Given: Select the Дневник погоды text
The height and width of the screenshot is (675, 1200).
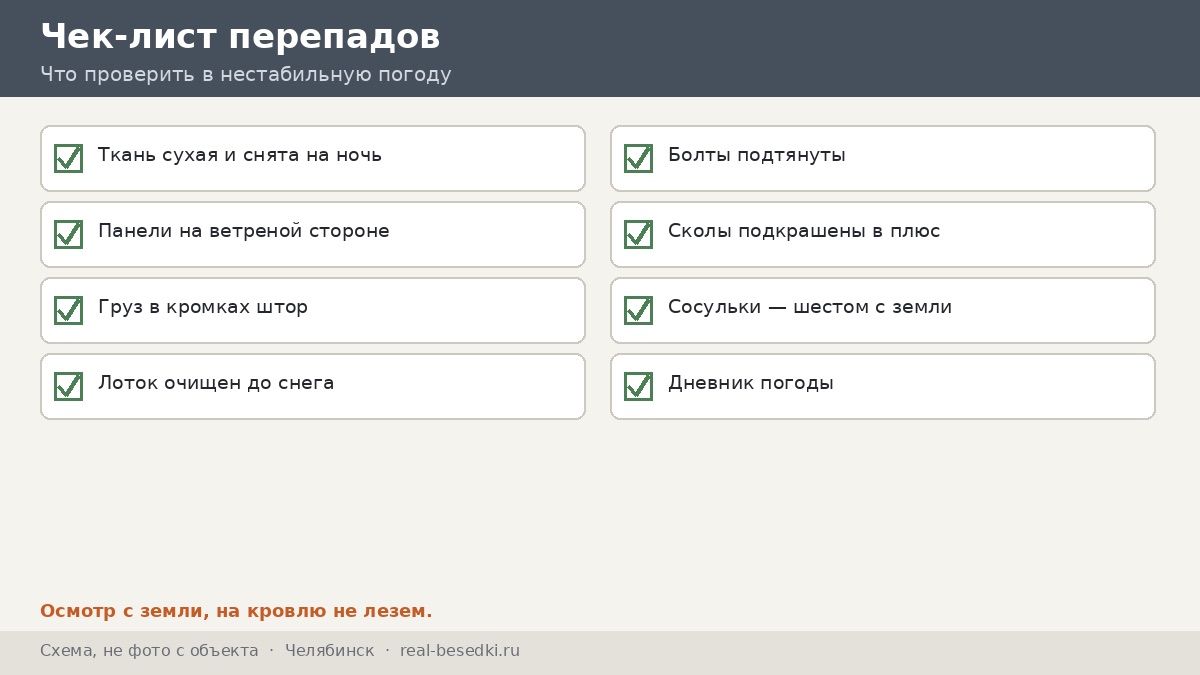Looking at the screenshot, I should pos(751,384).
